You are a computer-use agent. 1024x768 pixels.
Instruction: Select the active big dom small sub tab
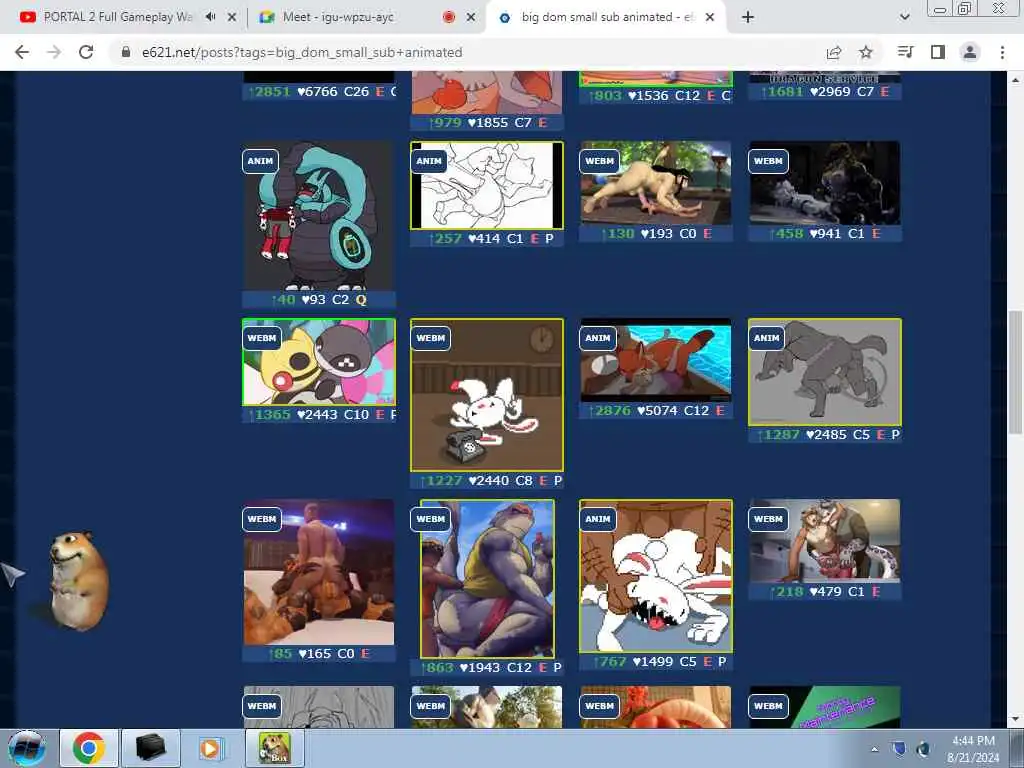[x=597, y=17]
